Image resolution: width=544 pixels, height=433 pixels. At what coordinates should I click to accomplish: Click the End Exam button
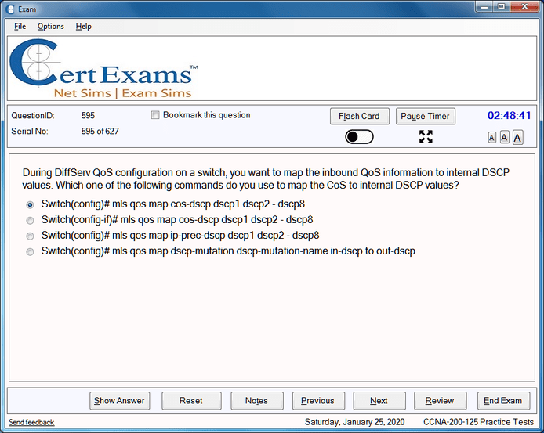503,401
